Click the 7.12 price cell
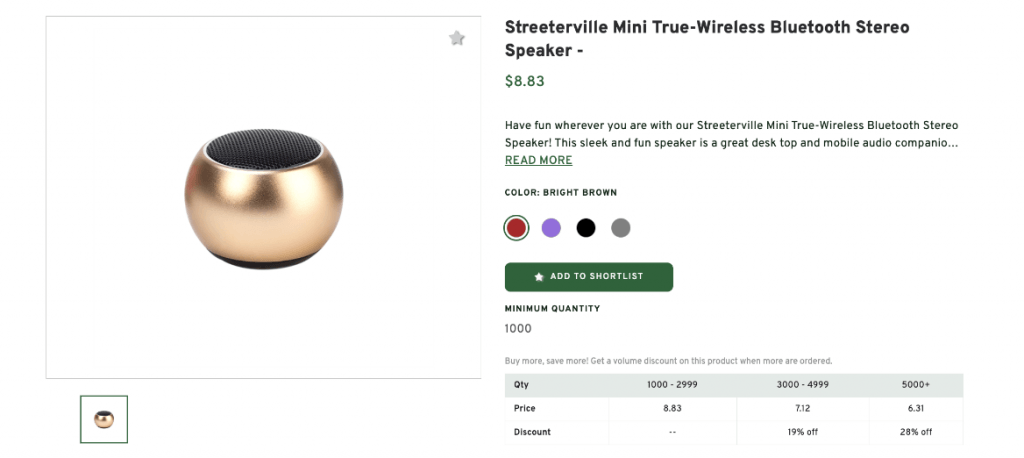The image size is (1024, 458). point(803,409)
